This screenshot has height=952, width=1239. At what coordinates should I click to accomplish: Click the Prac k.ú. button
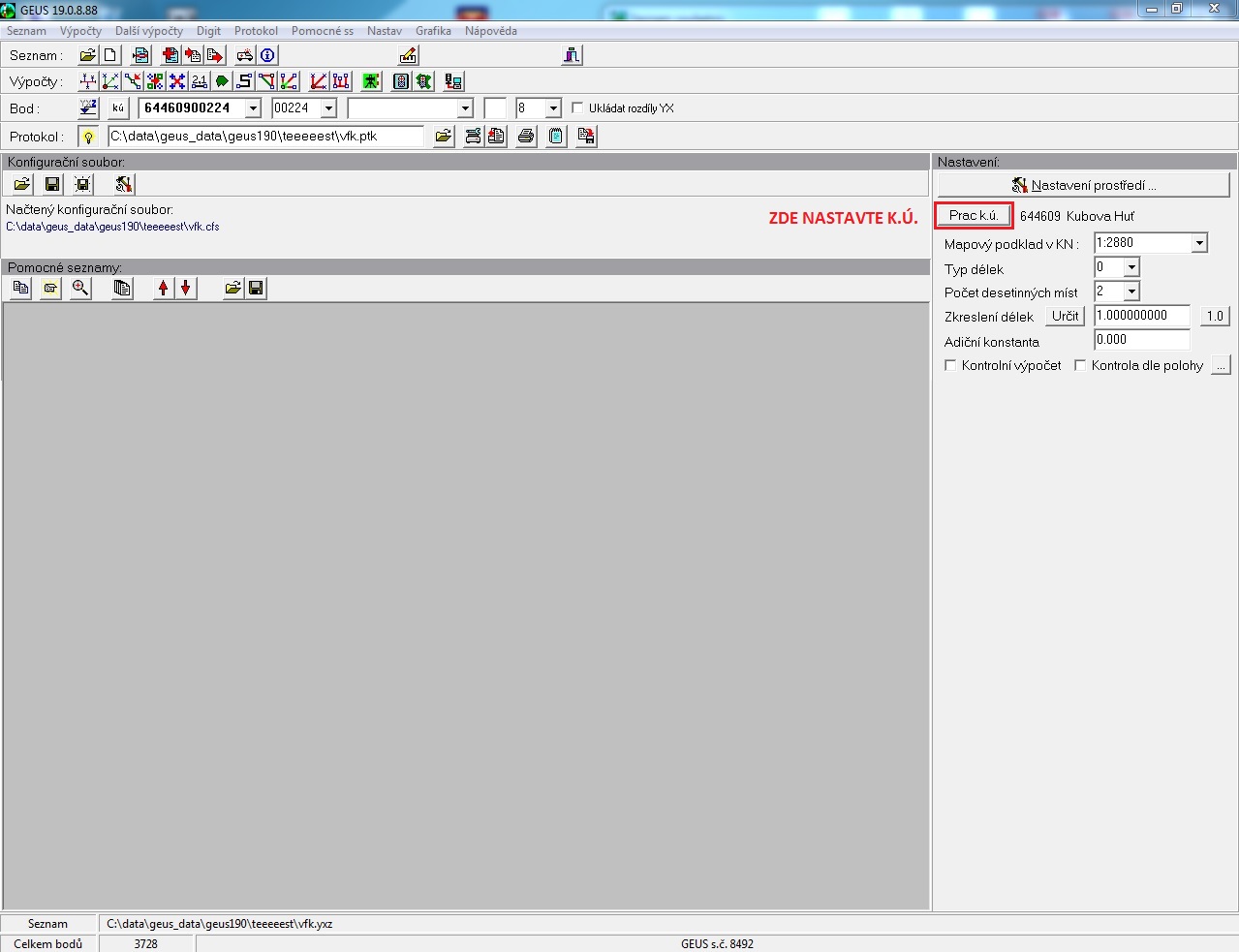(974, 215)
